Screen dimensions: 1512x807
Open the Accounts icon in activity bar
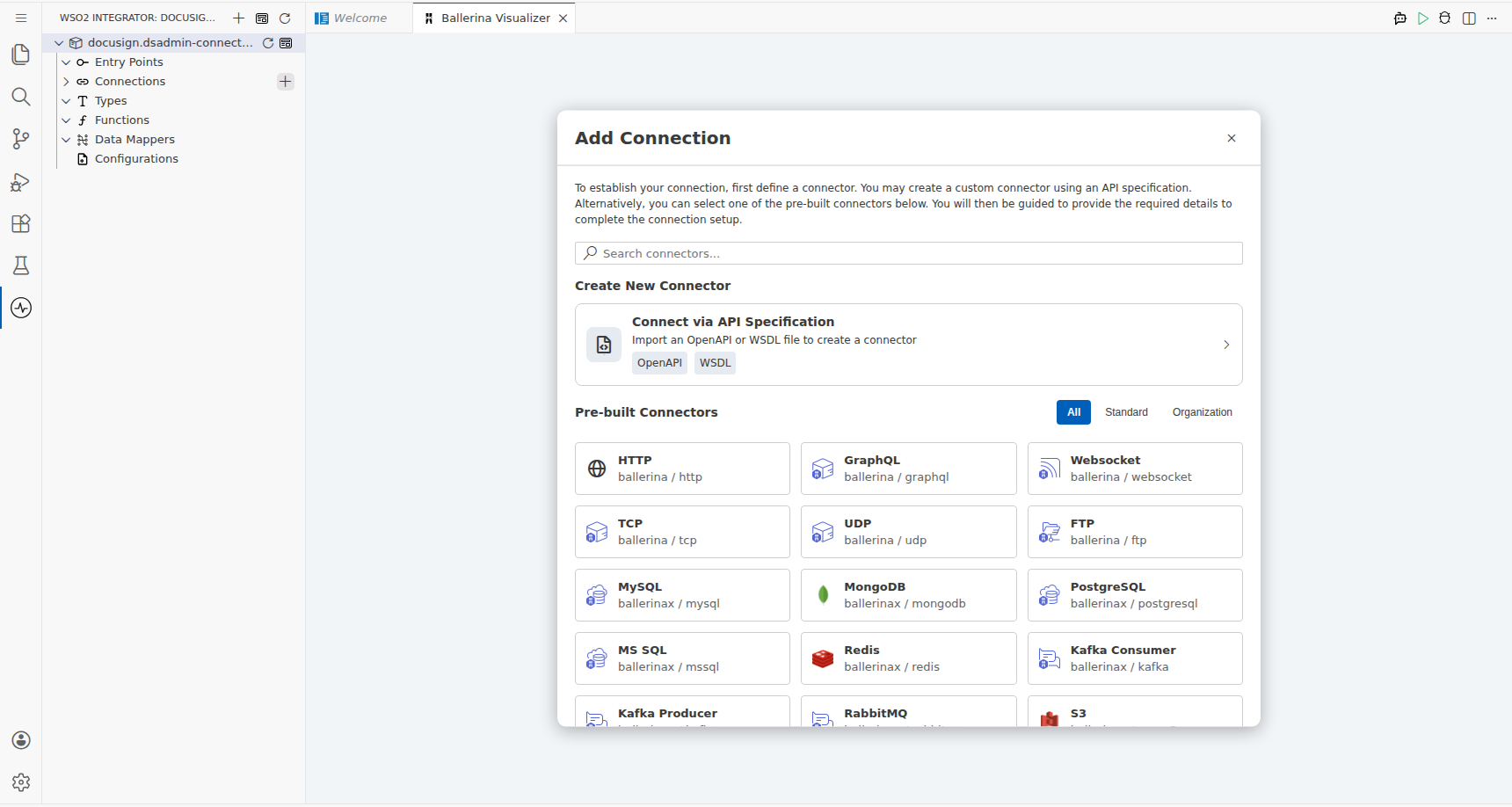(21, 740)
